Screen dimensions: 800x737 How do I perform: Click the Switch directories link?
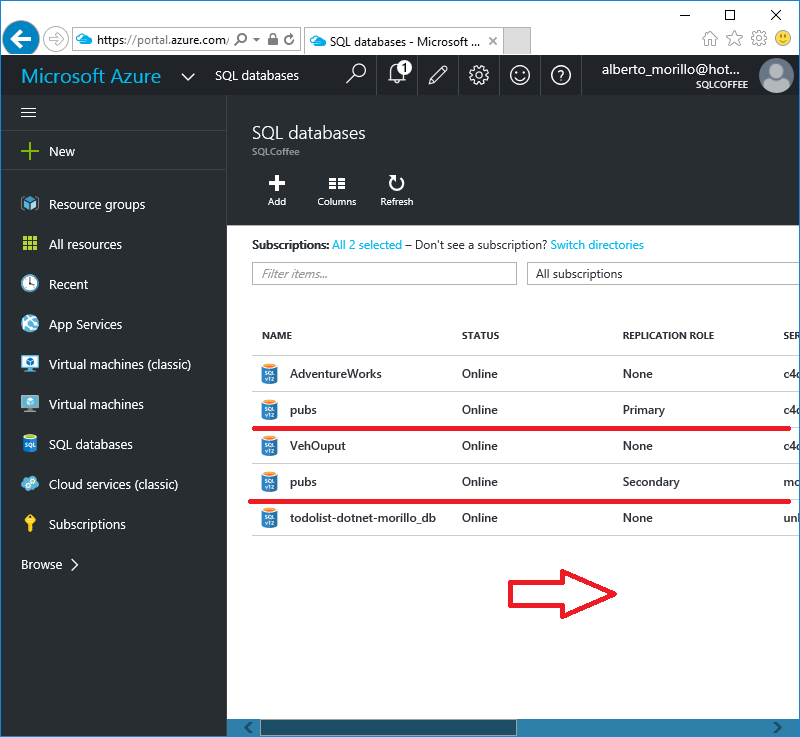pos(597,245)
